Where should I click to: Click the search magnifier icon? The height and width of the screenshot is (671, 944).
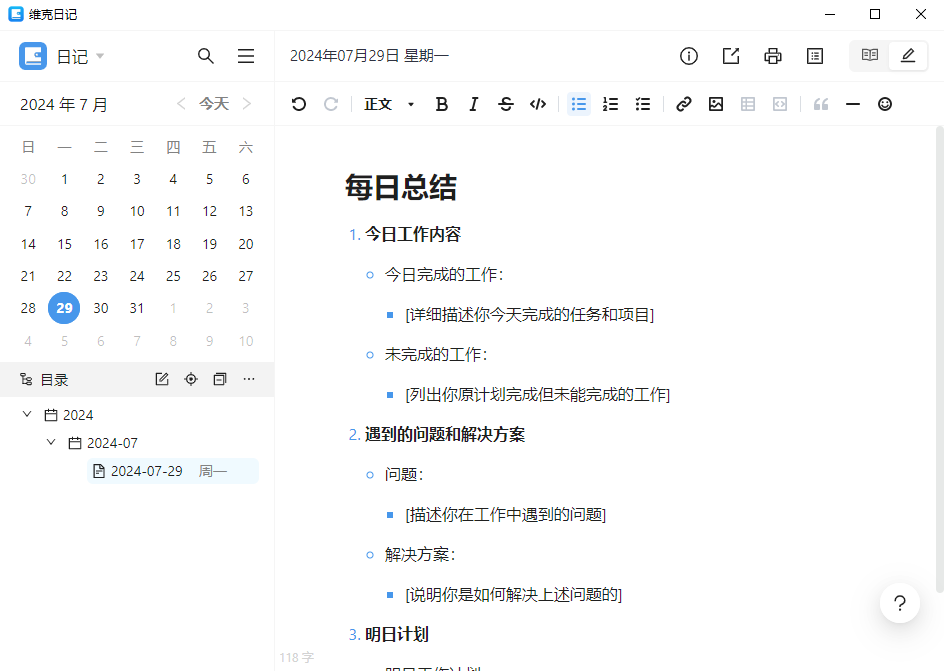[206, 56]
